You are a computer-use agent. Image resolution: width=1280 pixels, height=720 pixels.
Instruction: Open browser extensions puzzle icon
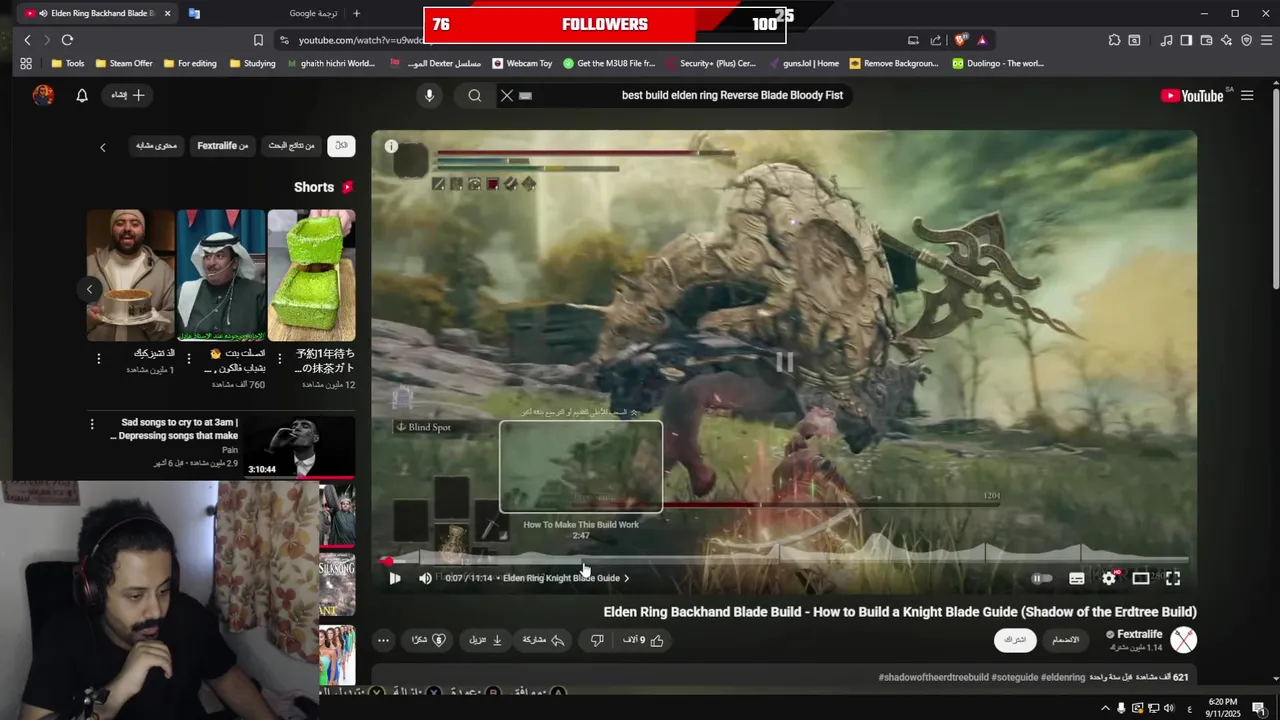point(1114,40)
